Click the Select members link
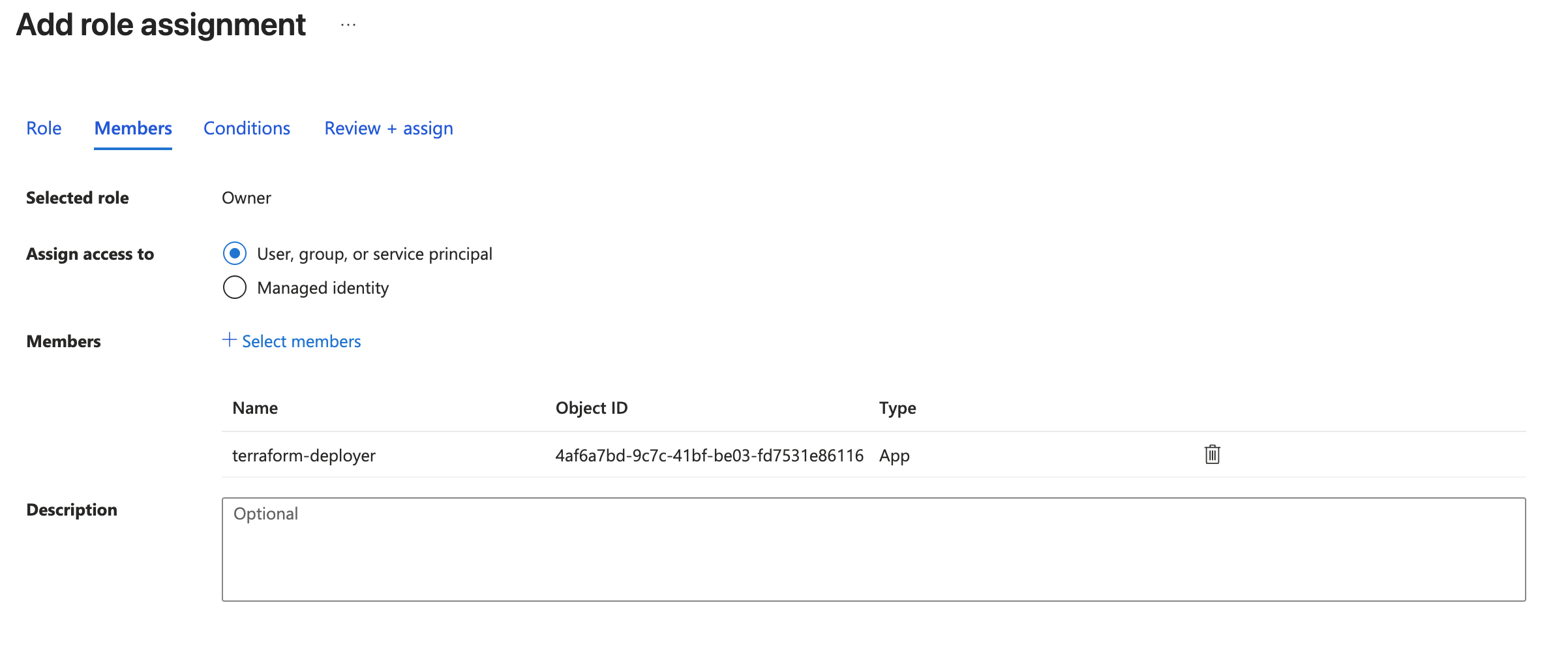The width and height of the screenshot is (1568, 667). click(301, 341)
